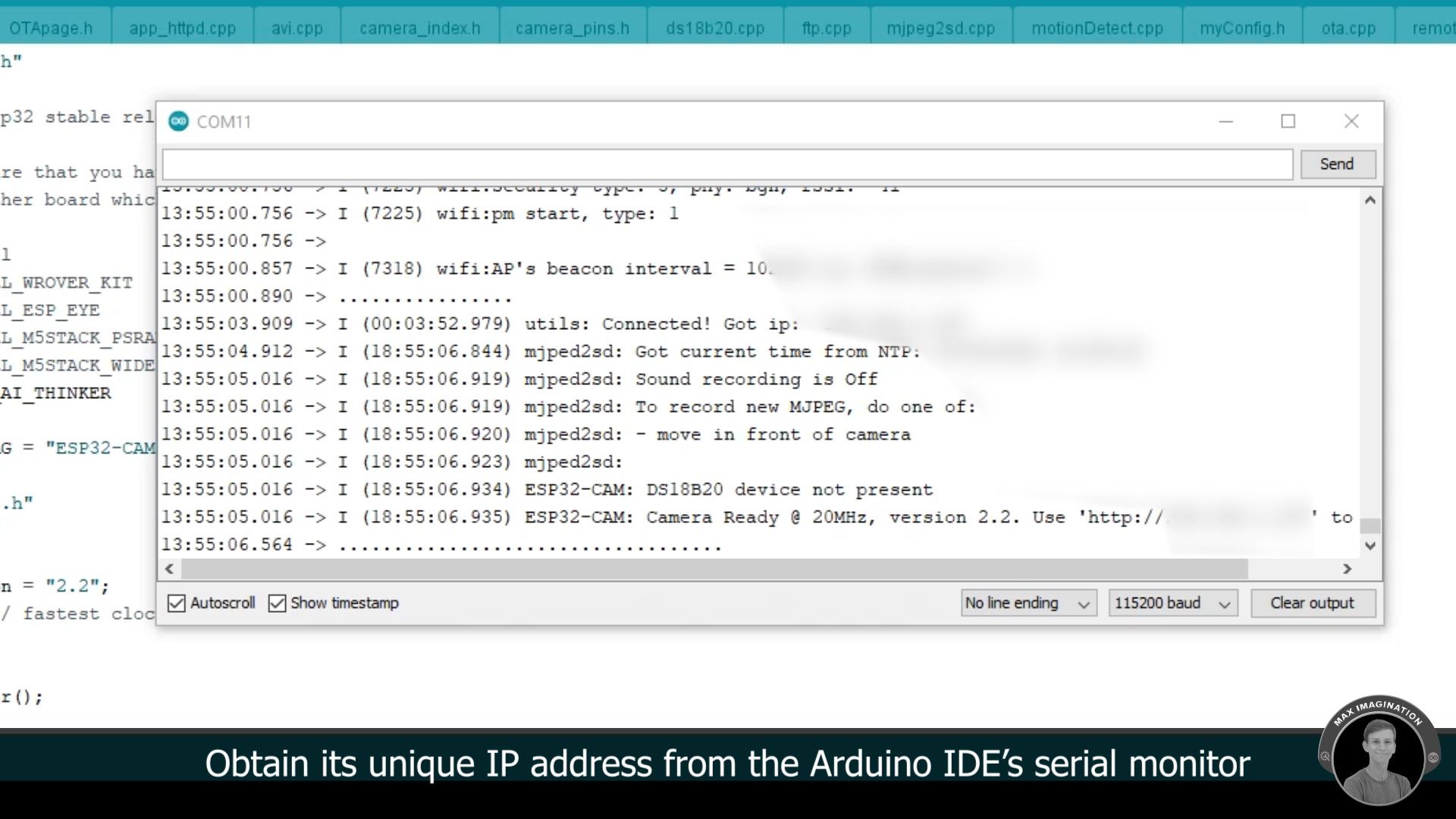Toggle Show timestamp checkbox
The height and width of the screenshot is (819, 1456).
(277, 603)
